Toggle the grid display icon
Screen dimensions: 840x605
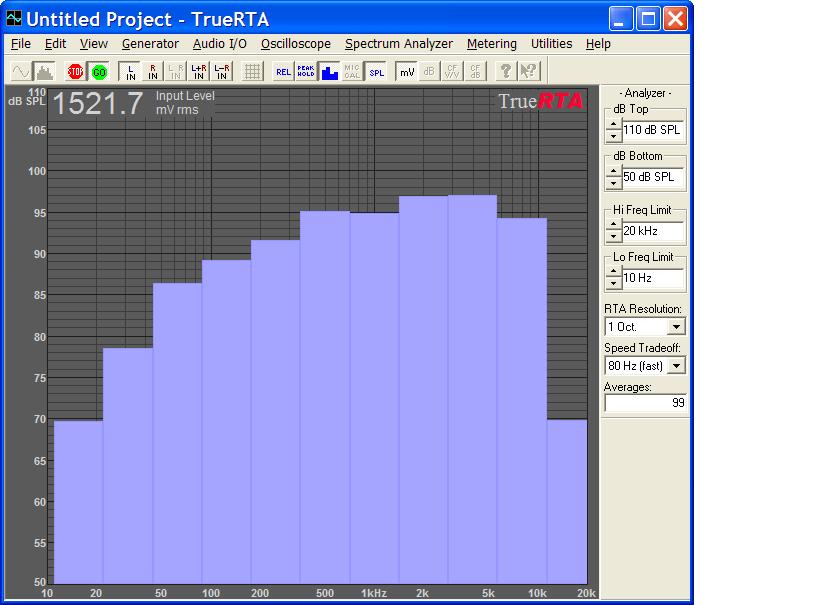click(252, 71)
